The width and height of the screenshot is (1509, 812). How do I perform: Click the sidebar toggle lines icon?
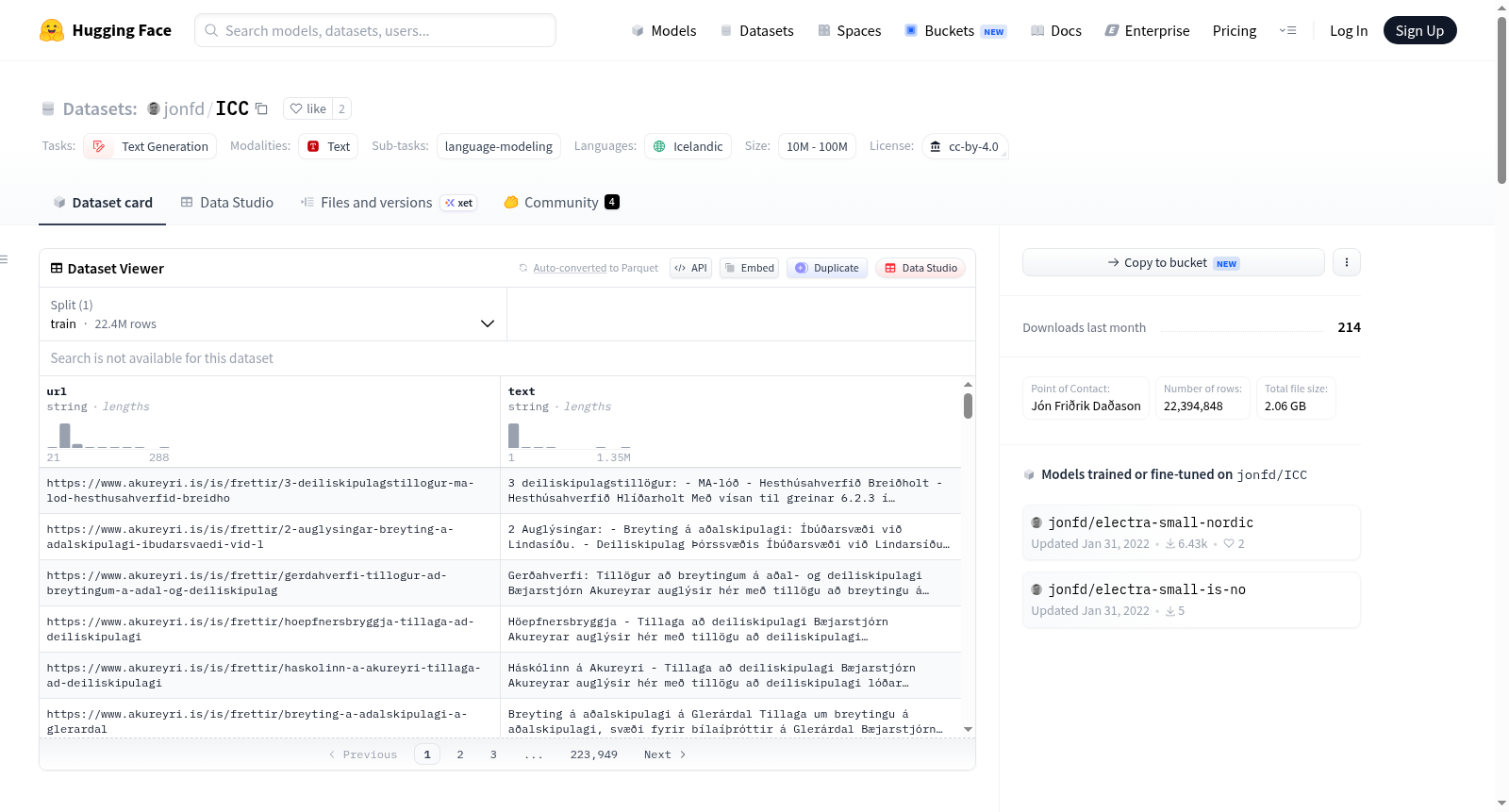(x=4, y=259)
